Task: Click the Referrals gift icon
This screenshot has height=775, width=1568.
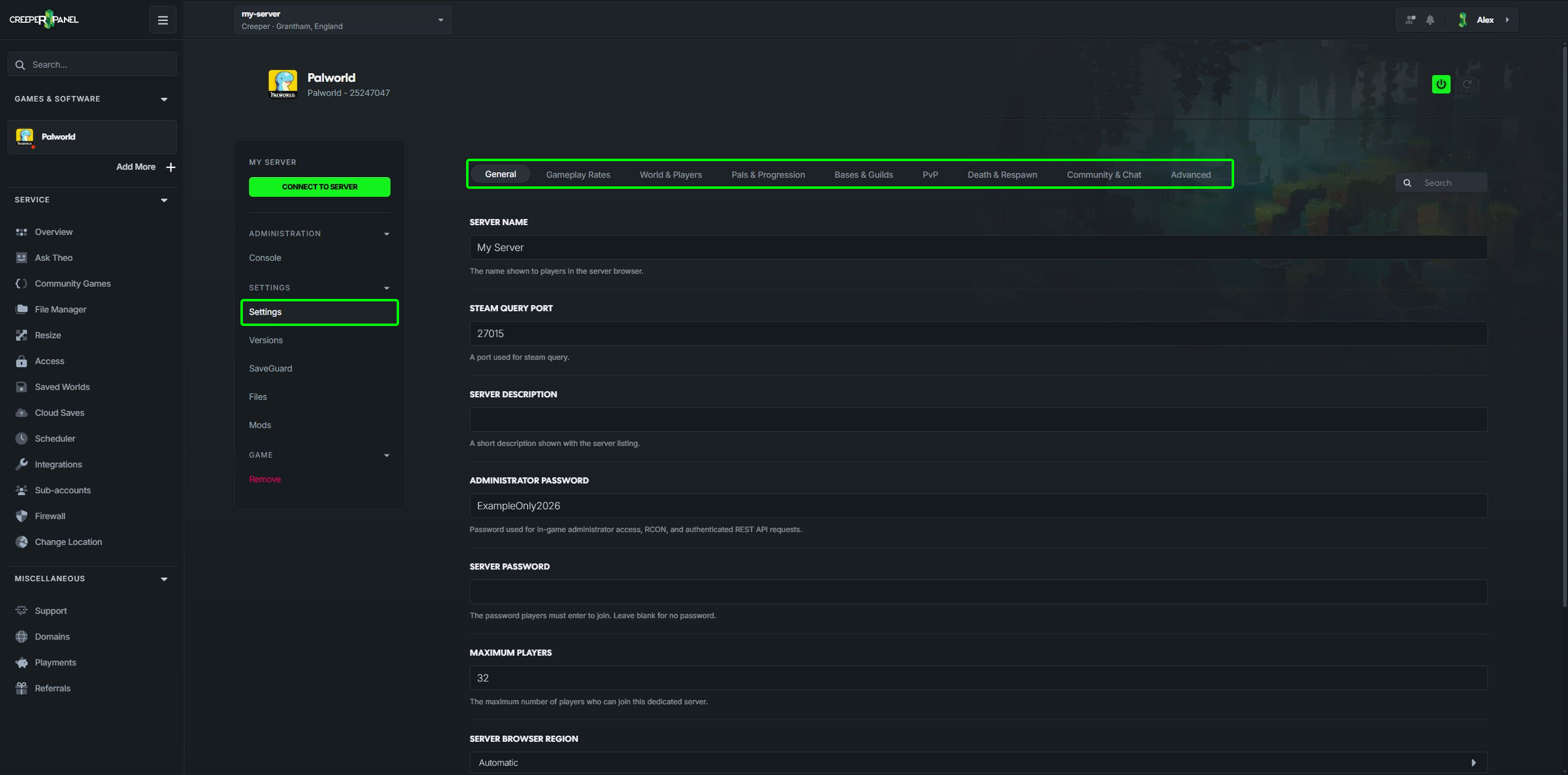Action: [x=22, y=688]
